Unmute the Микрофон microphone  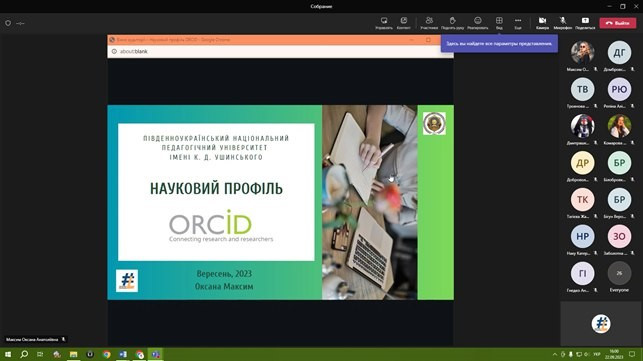tap(563, 23)
